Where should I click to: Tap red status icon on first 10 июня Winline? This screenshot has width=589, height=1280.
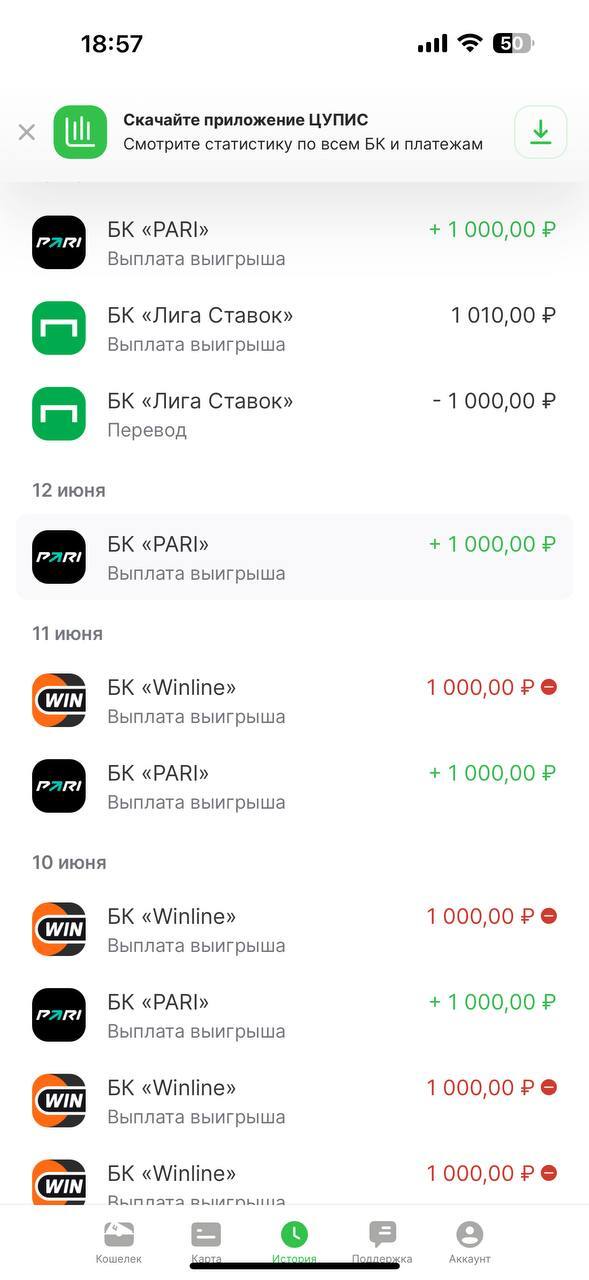(549, 916)
